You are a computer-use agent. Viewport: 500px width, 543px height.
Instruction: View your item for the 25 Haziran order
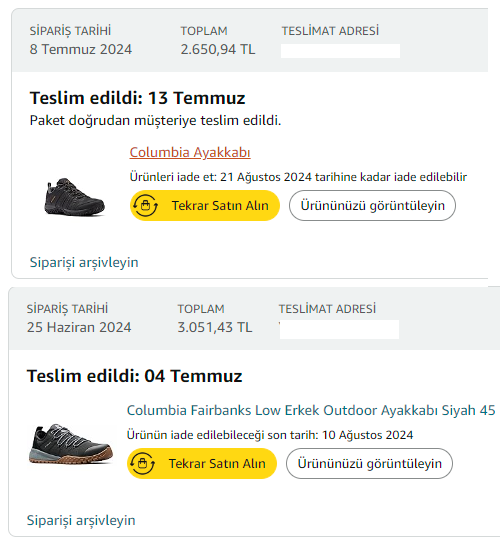click(x=369, y=463)
